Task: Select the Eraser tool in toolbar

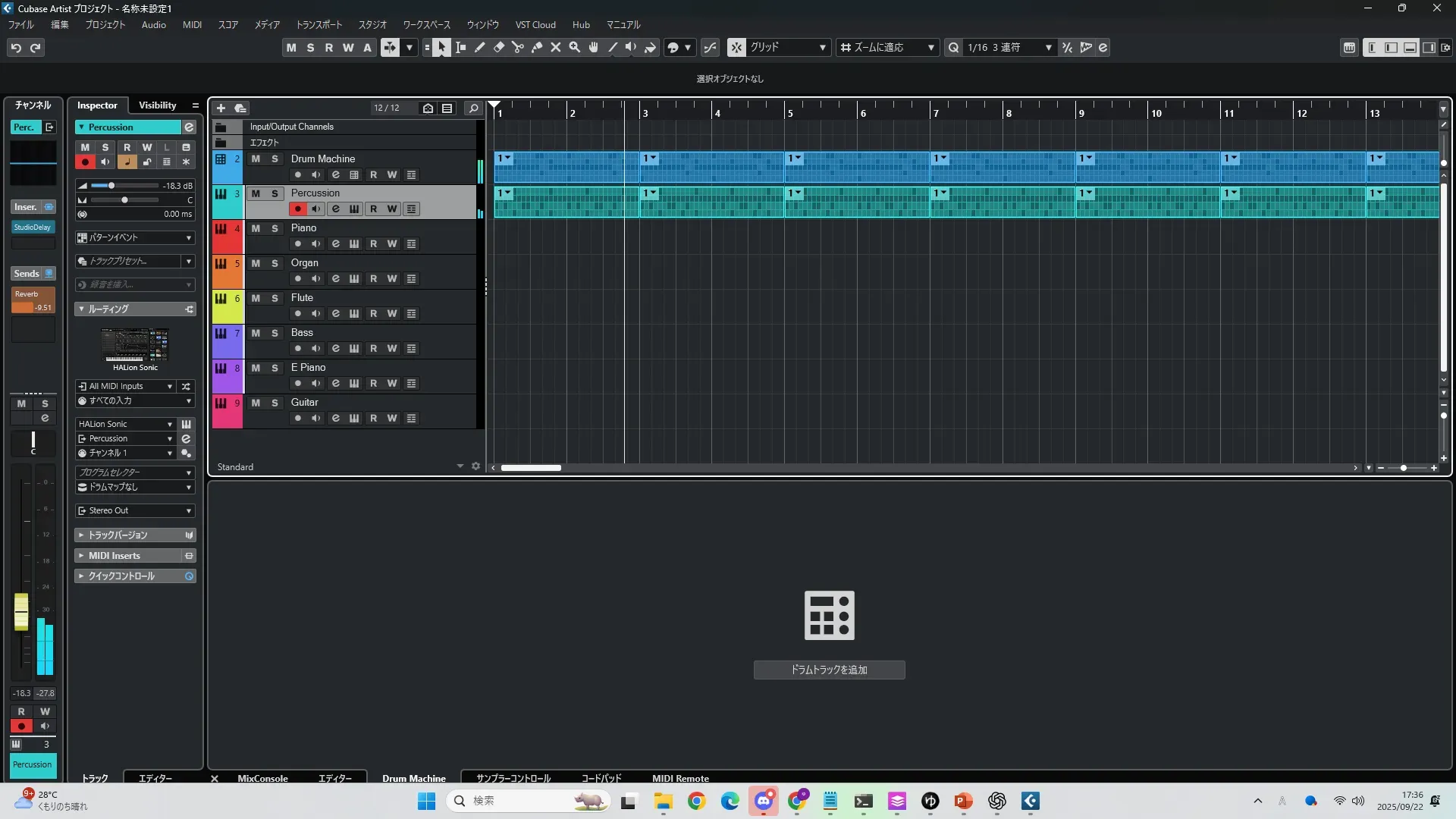Action: point(499,47)
